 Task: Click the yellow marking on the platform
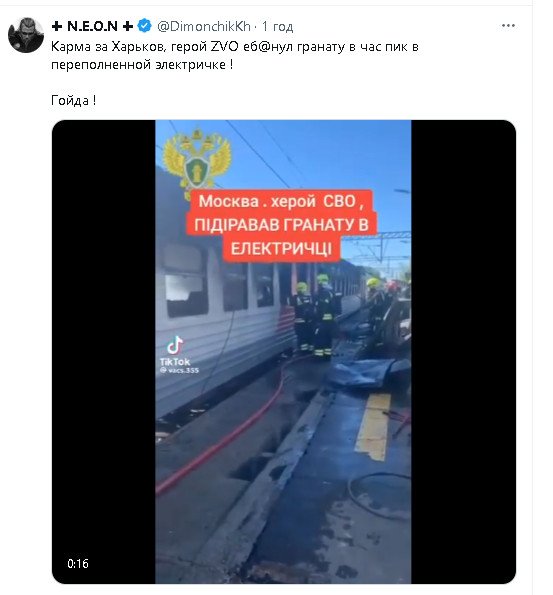pyautogui.click(x=373, y=427)
